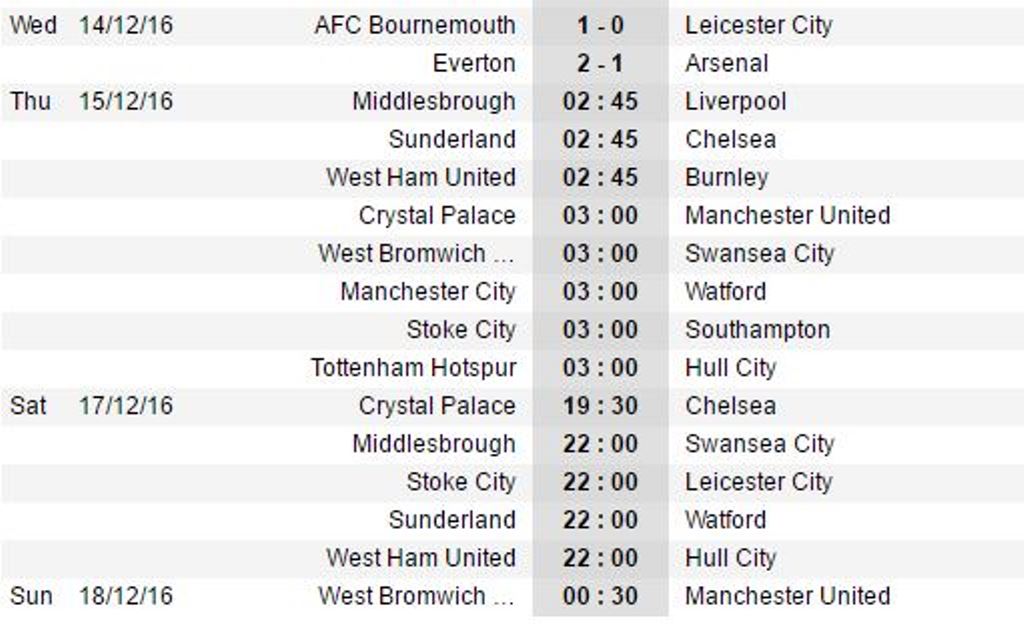
Task: Click Watford opposite Manchester City
Action: click(x=726, y=291)
